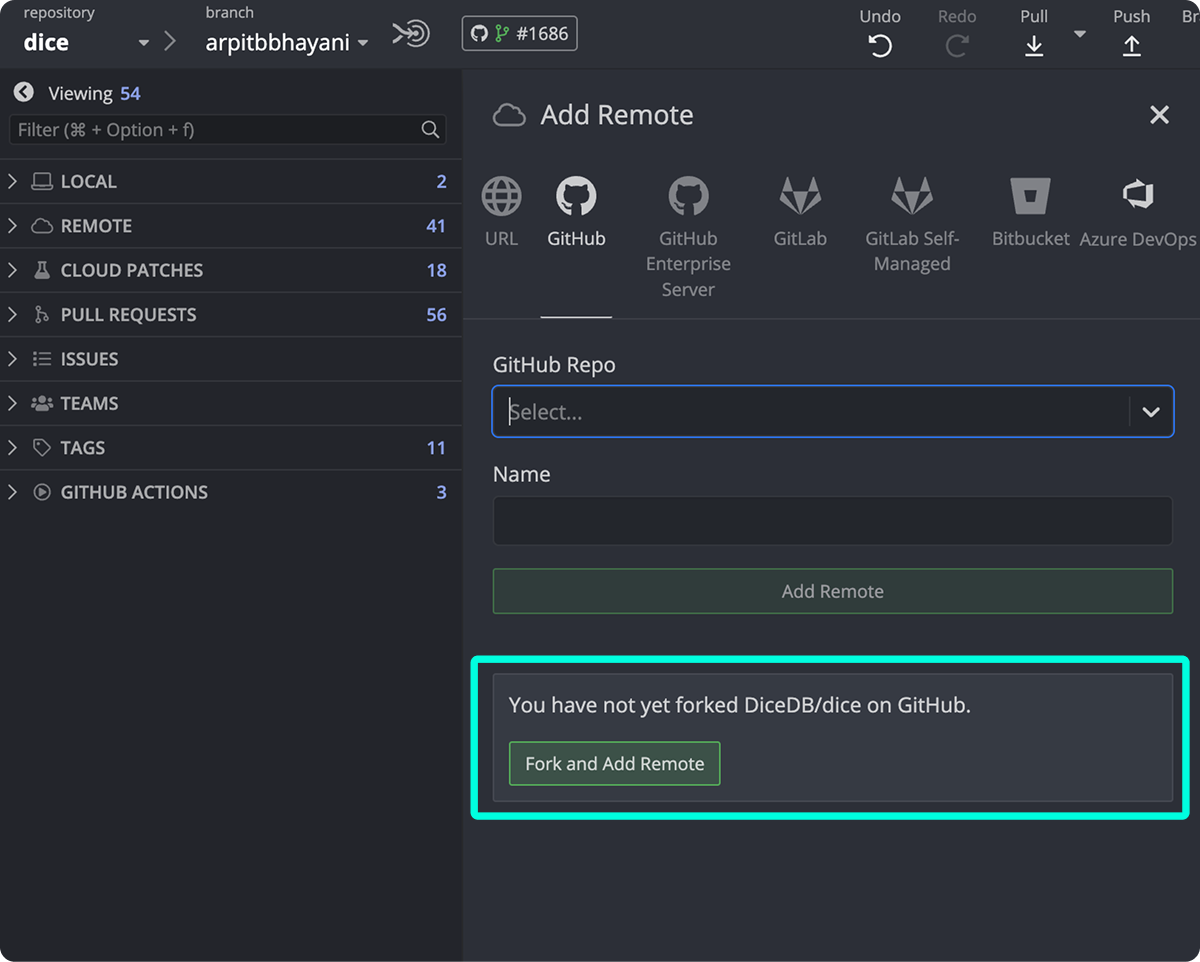Screen dimensions: 1200x962
Task: Select Azure DevOps provider
Action: [x=1137, y=210]
